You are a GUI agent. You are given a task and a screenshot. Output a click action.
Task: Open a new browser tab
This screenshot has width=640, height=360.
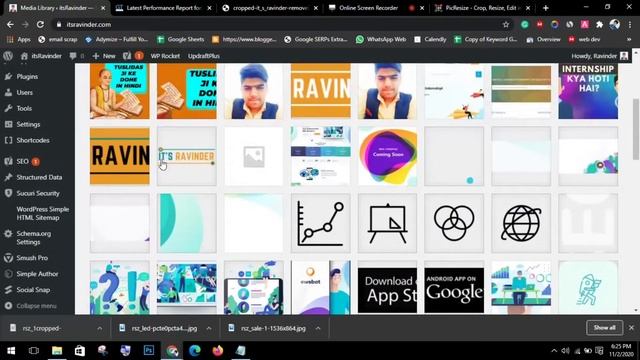pyautogui.click(x=545, y=8)
